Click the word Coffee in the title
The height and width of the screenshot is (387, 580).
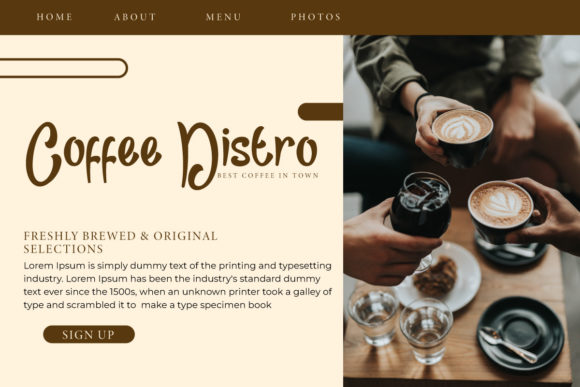click(93, 154)
